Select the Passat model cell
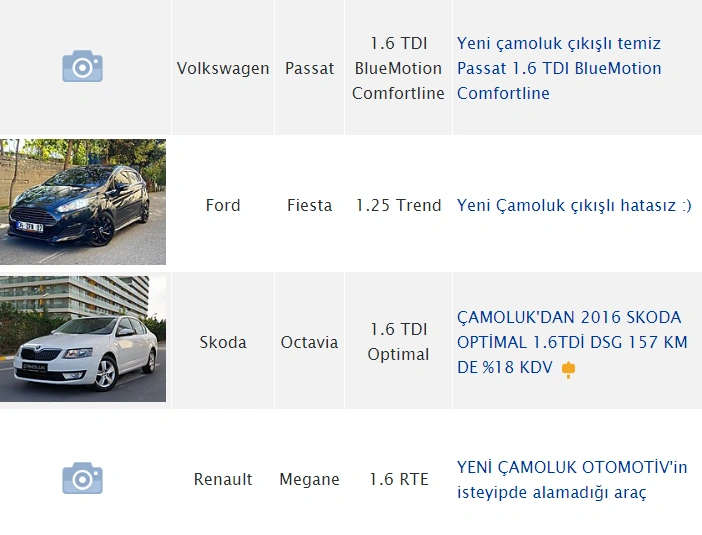Screen dimensions: 702x535 pyautogui.click(x=309, y=69)
